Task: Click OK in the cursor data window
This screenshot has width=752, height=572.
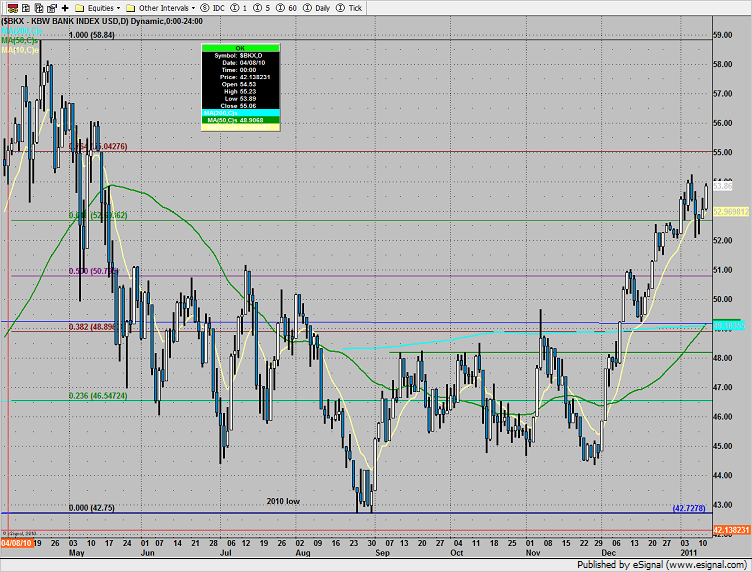Action: [x=240, y=48]
